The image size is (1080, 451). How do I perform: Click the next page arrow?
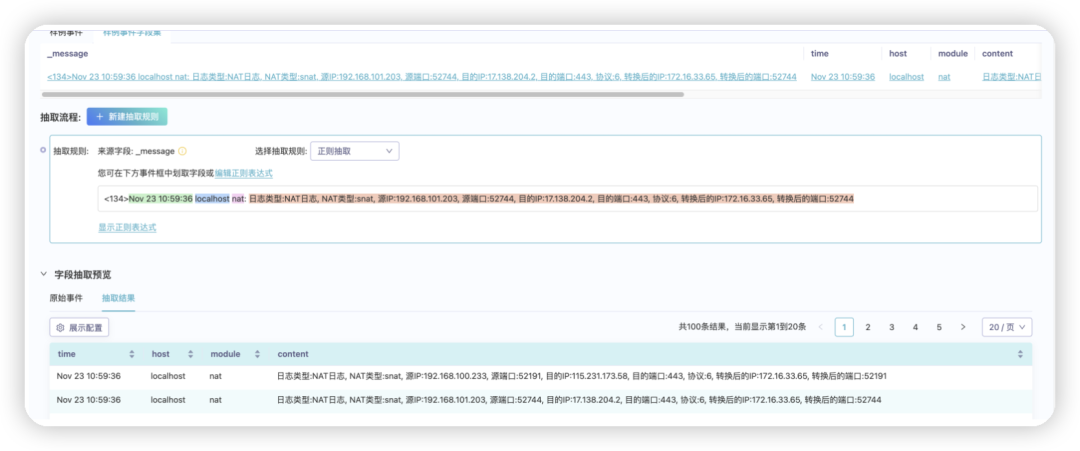[x=962, y=327]
